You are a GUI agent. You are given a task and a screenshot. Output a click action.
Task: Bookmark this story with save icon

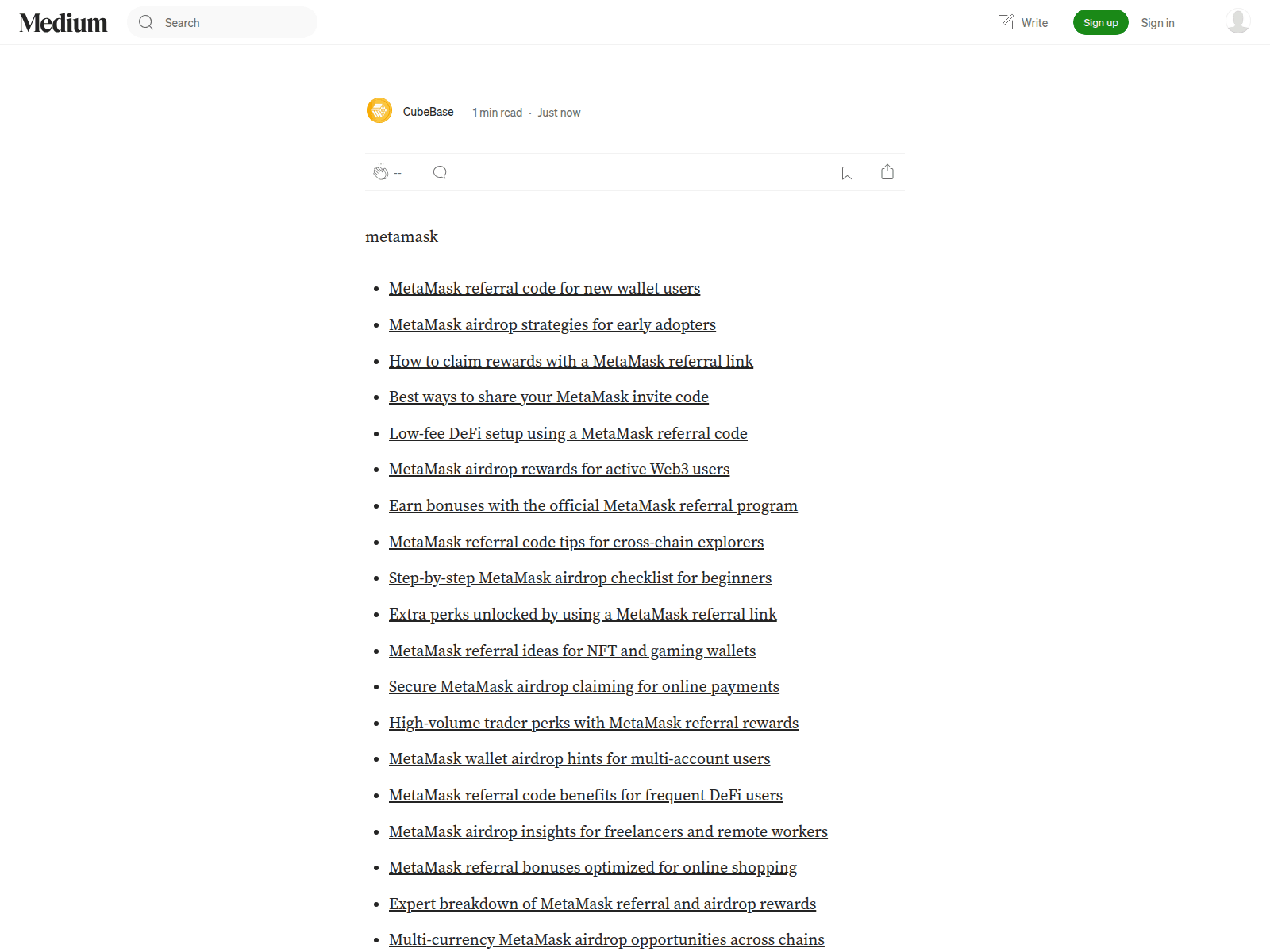tap(848, 172)
